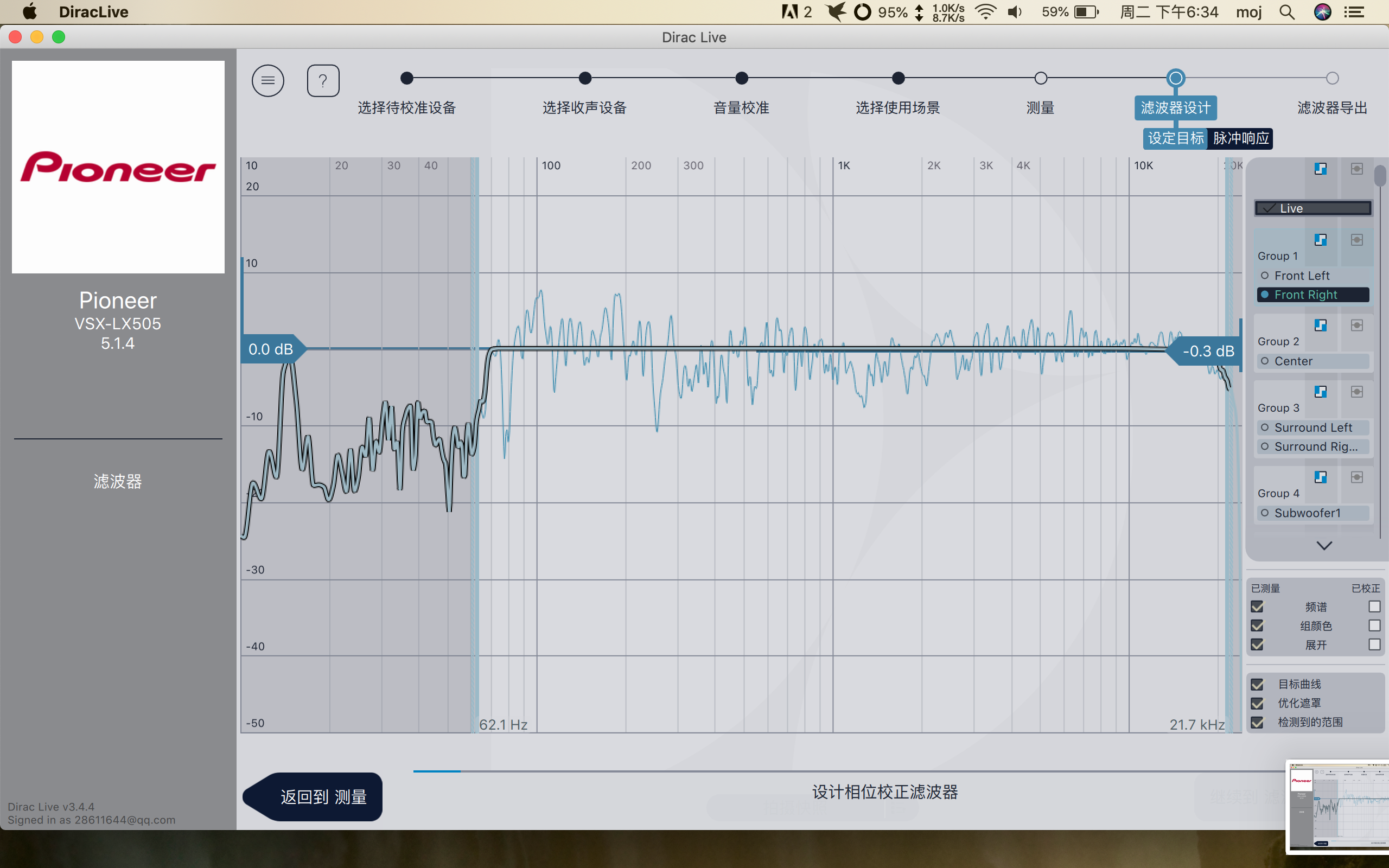Expand speaker list with down chevron
The image size is (1389, 868).
1323,545
